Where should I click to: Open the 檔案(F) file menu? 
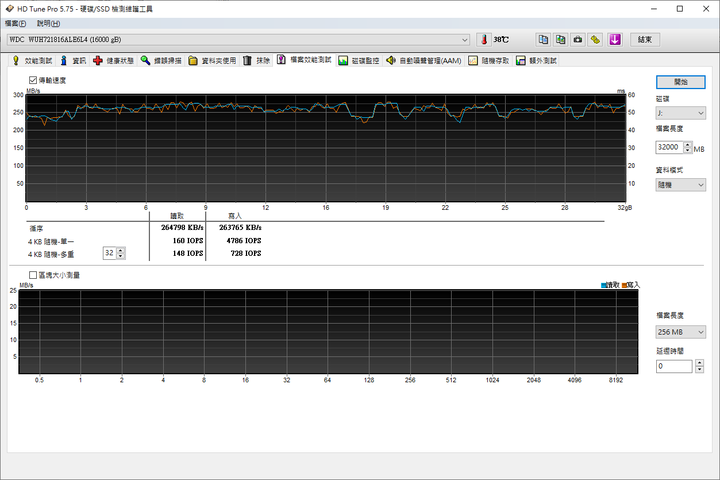(x=17, y=23)
